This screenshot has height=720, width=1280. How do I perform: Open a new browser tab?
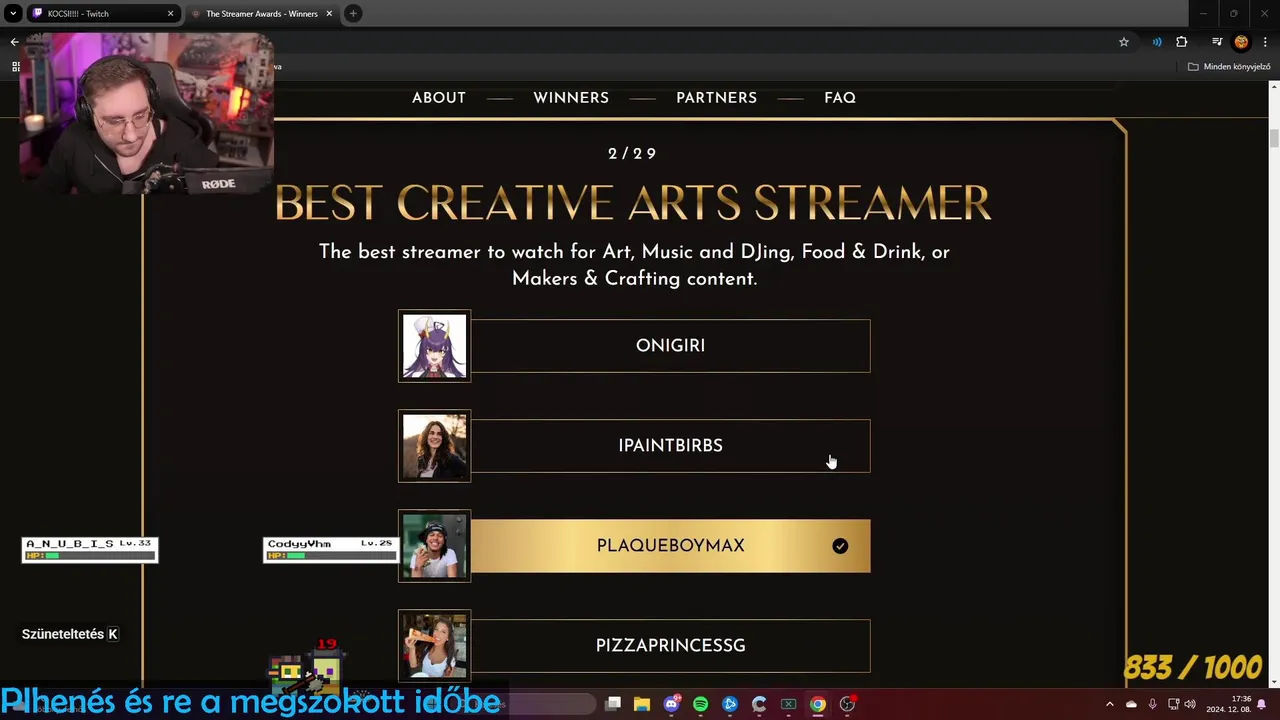coord(353,14)
